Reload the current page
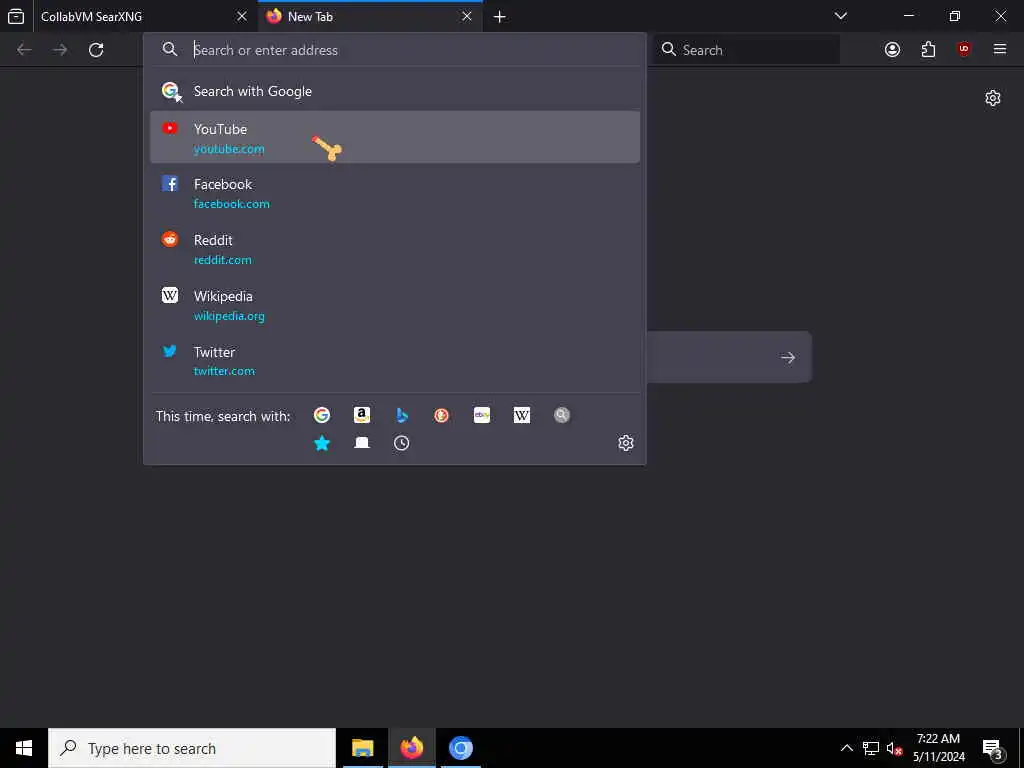1024x768 pixels. pos(96,50)
